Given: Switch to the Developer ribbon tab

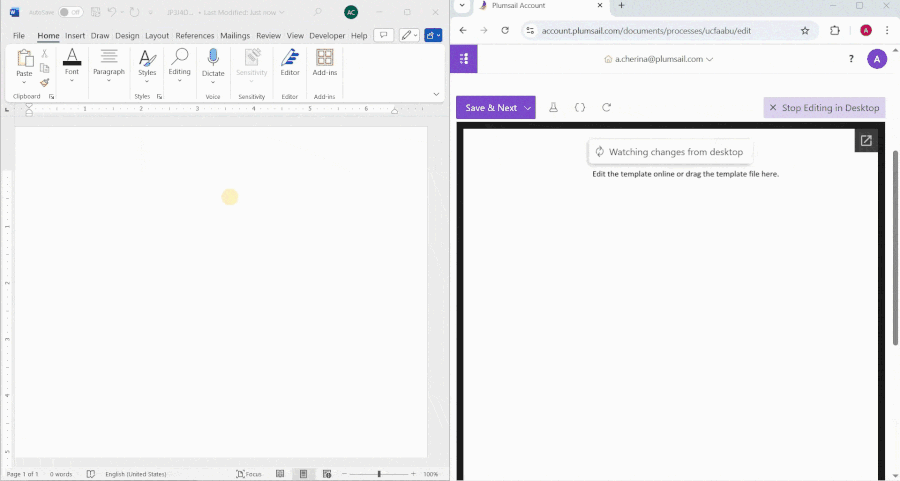Looking at the screenshot, I should 327,35.
